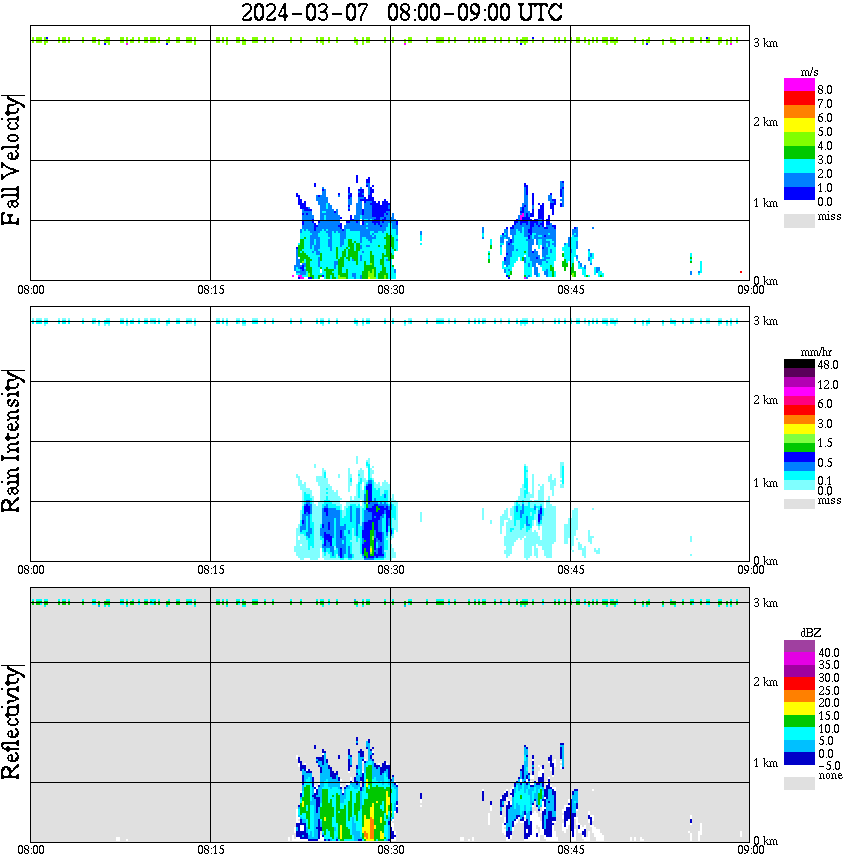Click the gray none swatch in the dBZ legend
The width and height of the screenshot is (850, 868).
tap(799, 783)
